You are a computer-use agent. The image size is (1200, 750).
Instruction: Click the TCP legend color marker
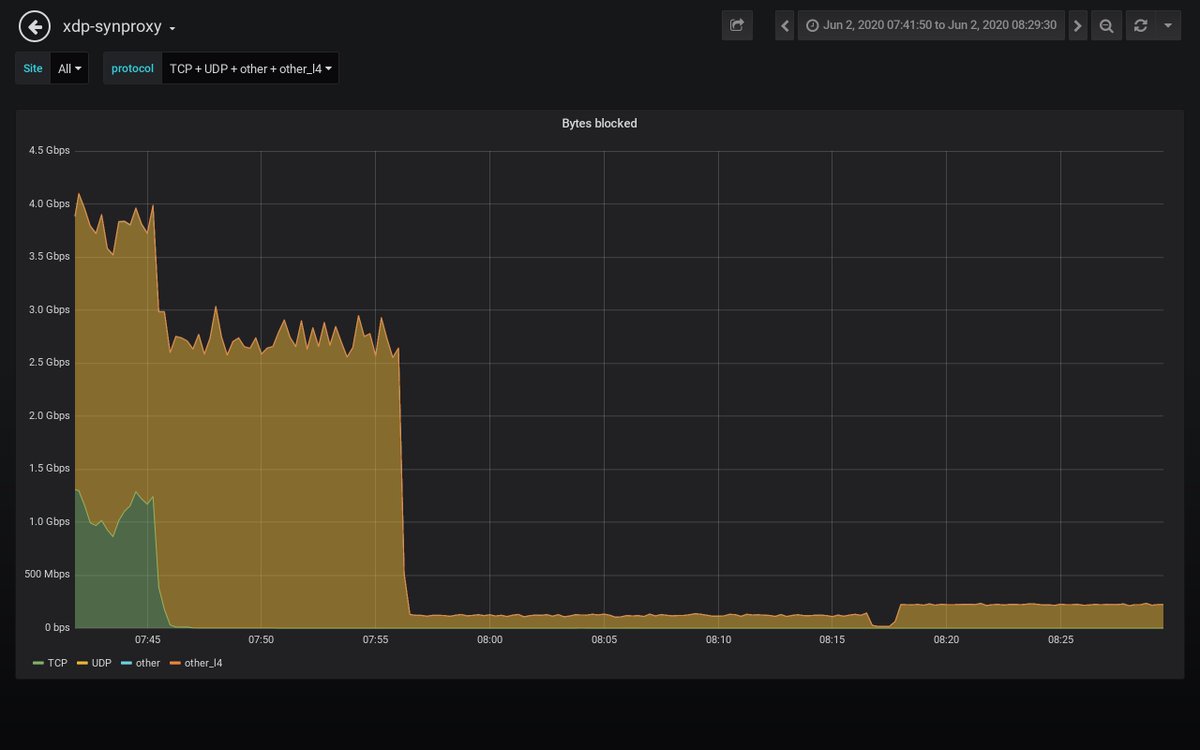pos(38,662)
